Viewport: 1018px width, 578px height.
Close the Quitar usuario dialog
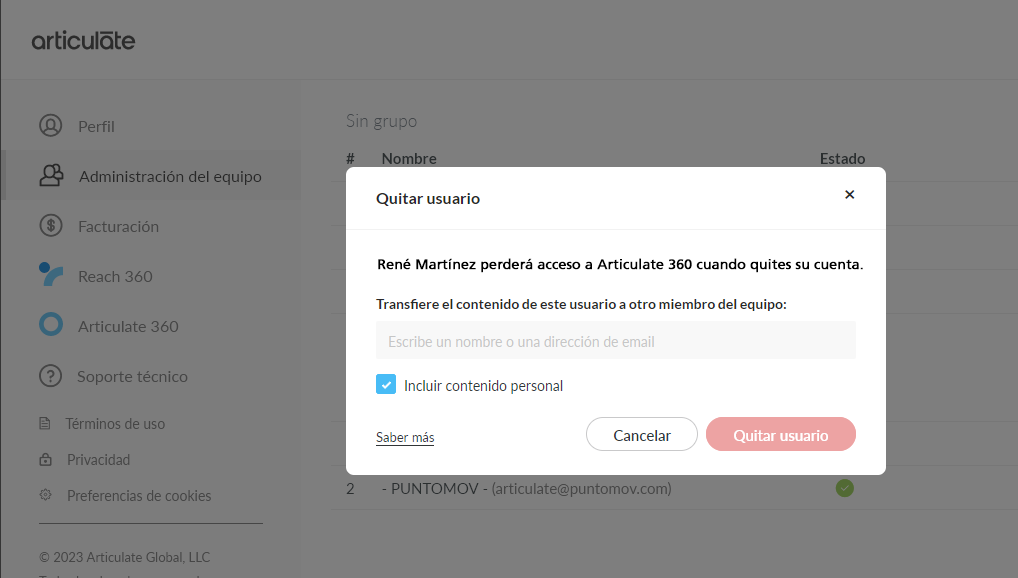(x=849, y=195)
